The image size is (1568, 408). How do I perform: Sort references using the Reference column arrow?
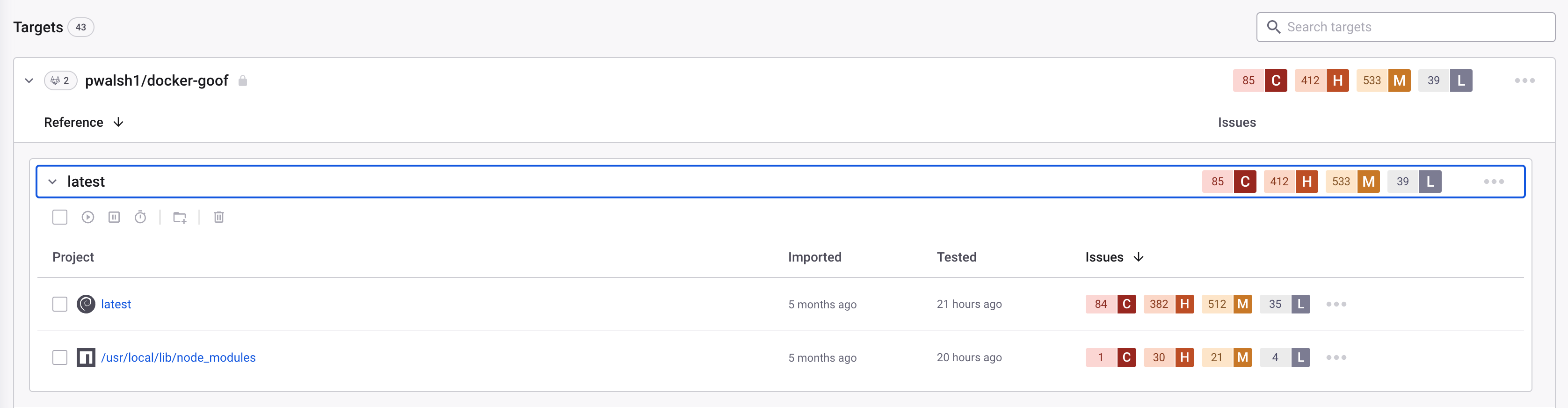coord(119,123)
